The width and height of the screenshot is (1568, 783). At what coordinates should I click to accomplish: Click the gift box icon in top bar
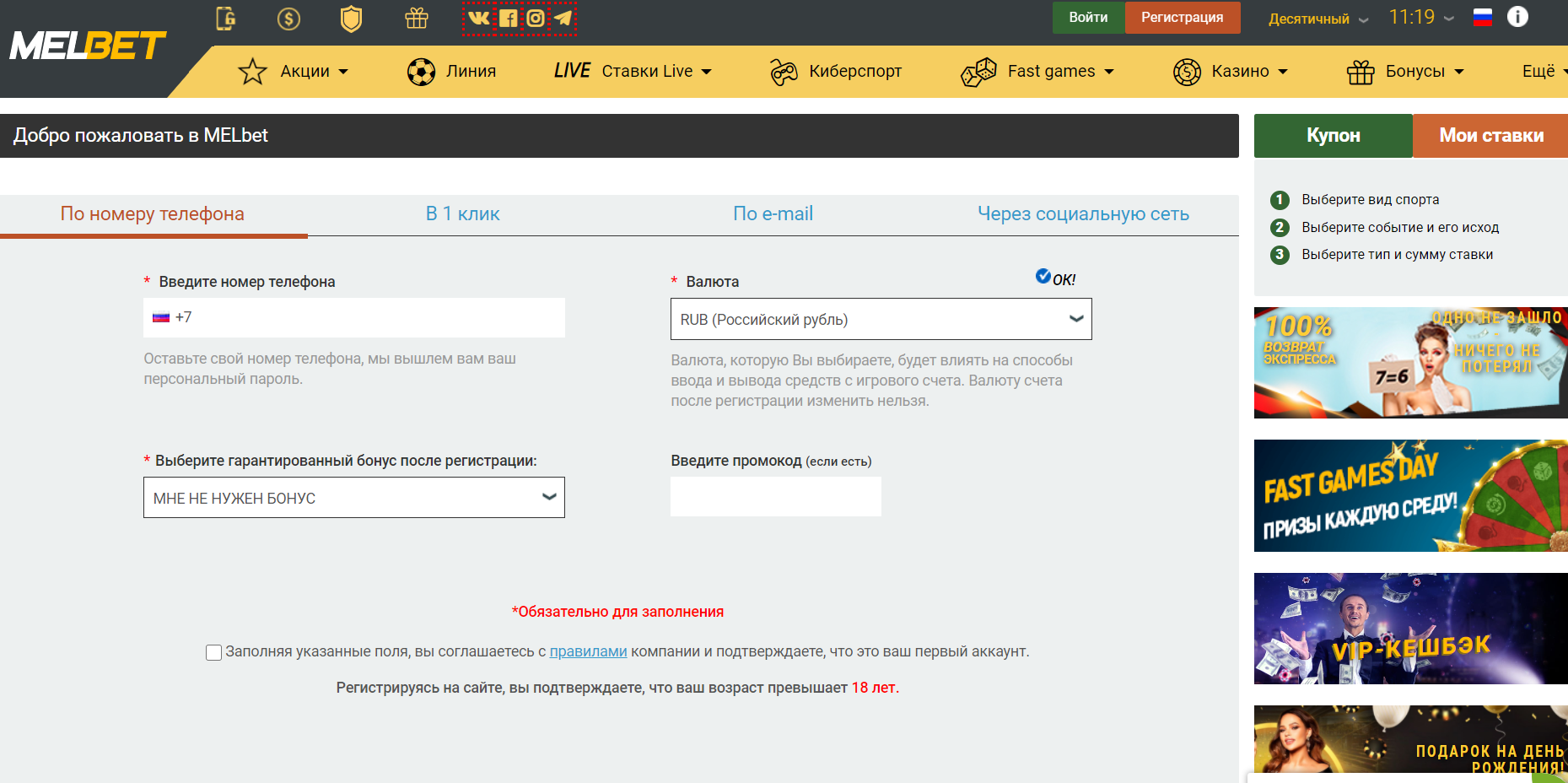pyautogui.click(x=417, y=18)
